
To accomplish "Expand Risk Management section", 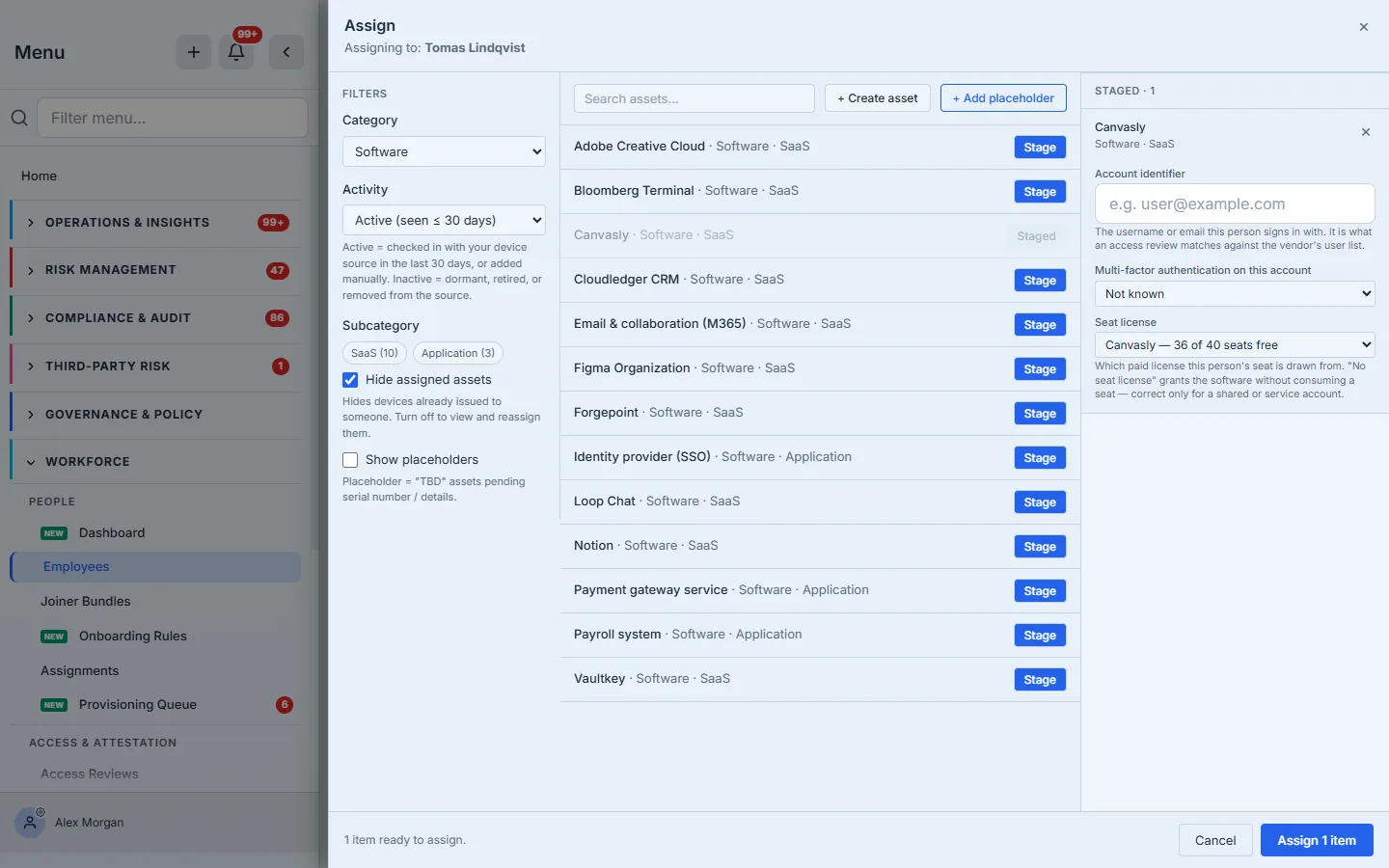I will pyautogui.click(x=156, y=270).
